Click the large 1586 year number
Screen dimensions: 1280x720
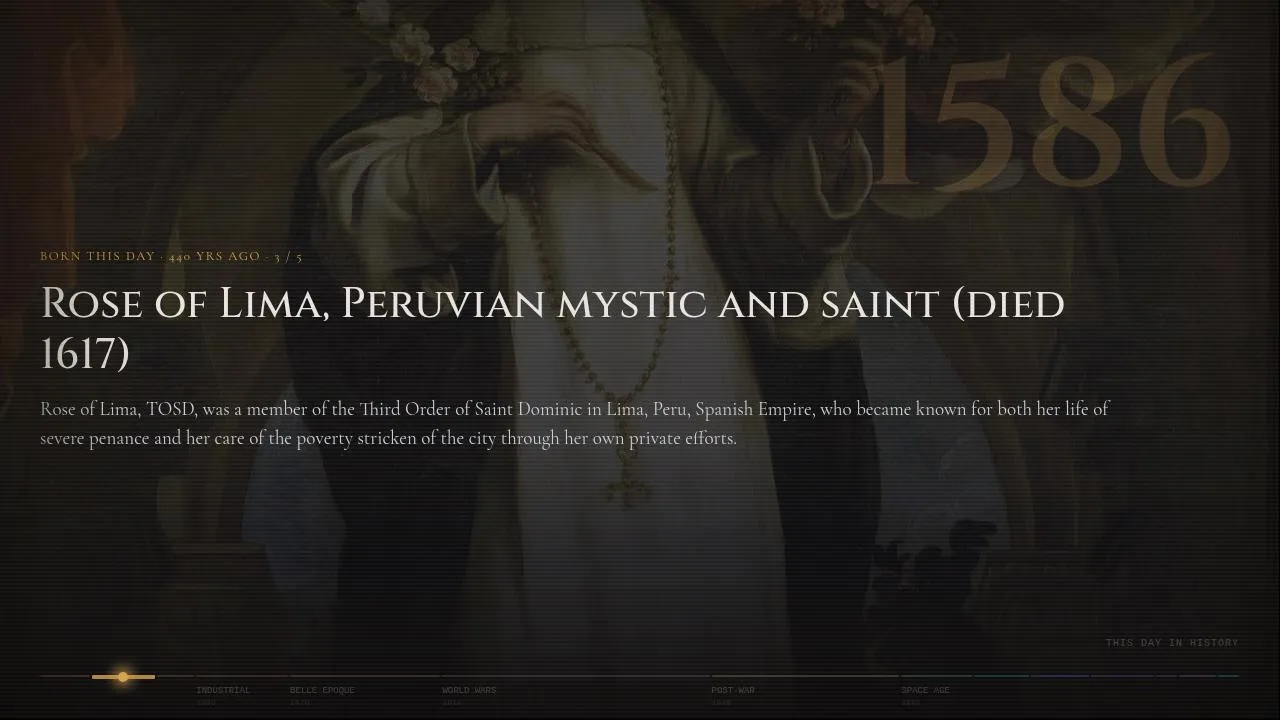1052,121
